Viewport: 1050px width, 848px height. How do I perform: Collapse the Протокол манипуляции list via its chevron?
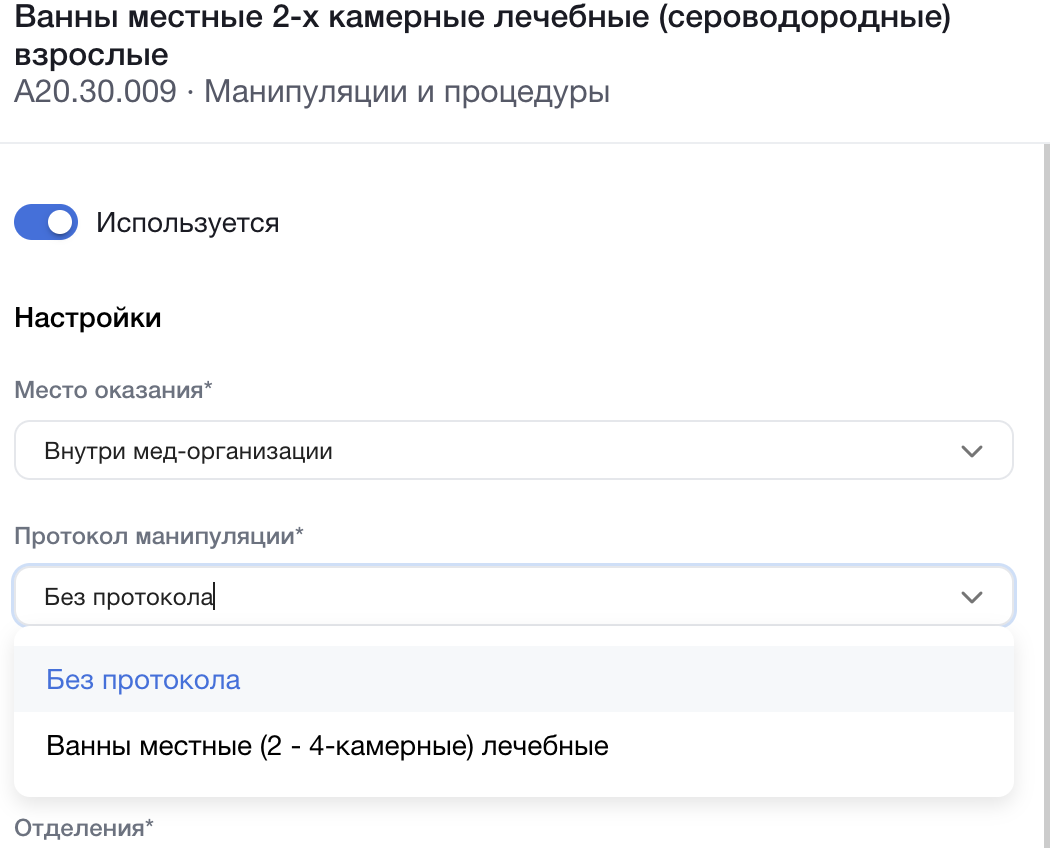(971, 597)
